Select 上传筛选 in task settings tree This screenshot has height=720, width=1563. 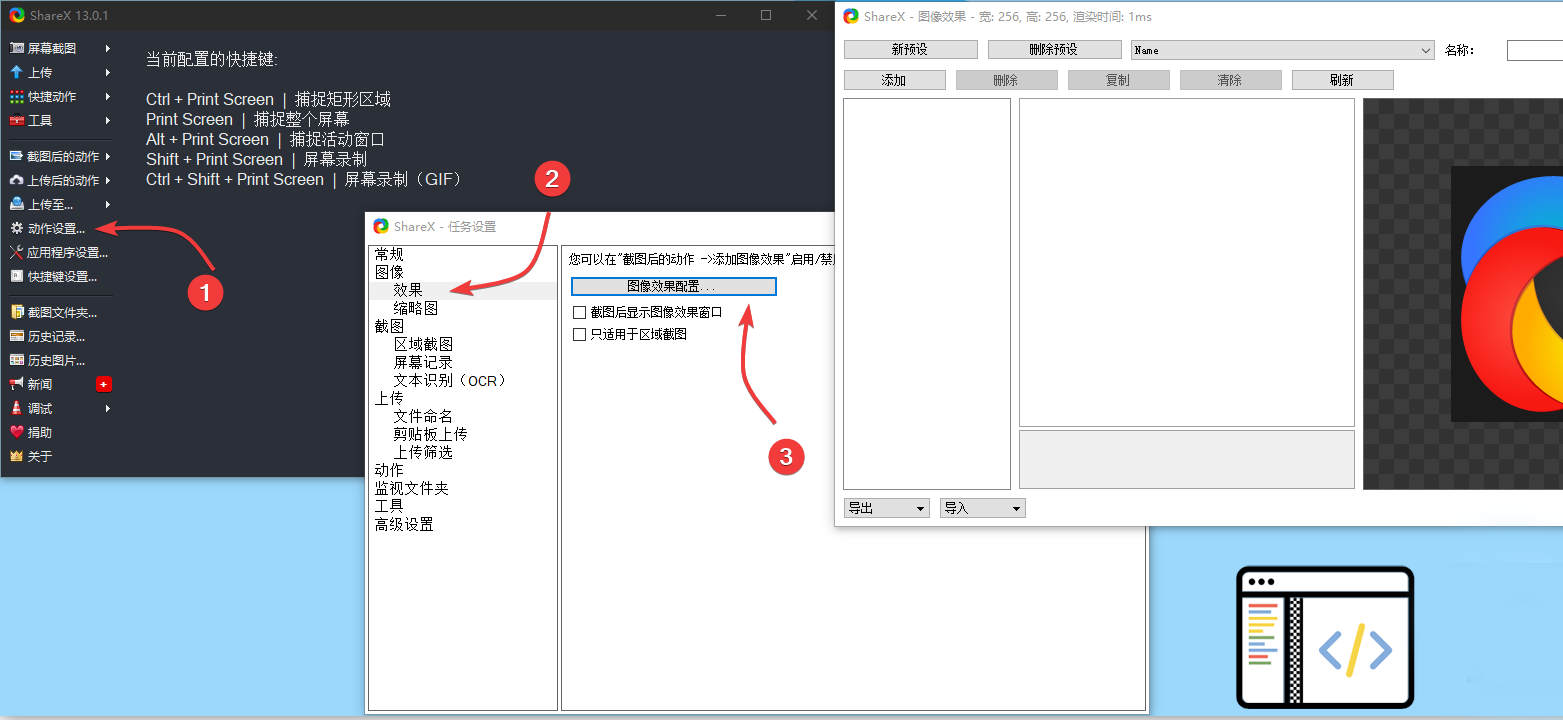click(423, 452)
